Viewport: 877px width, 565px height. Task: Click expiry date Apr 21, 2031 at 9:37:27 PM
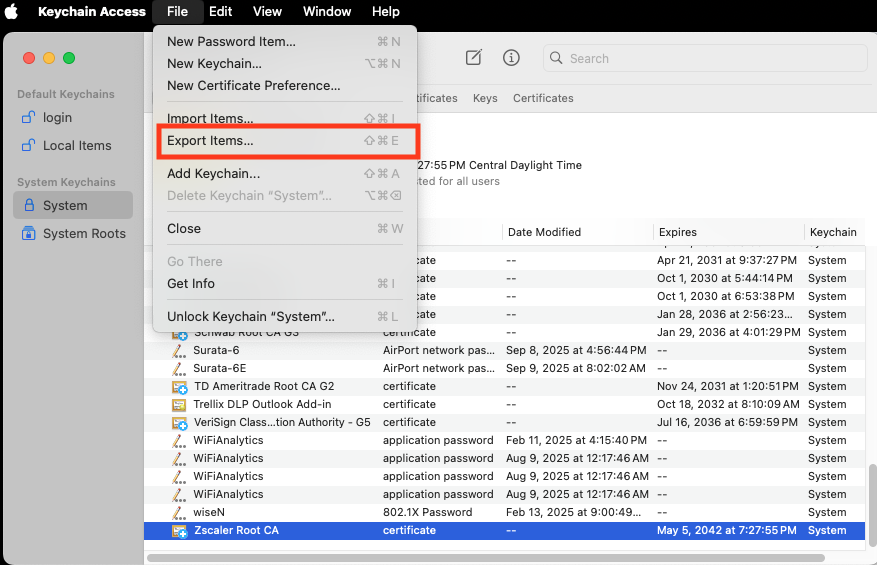coord(727,260)
